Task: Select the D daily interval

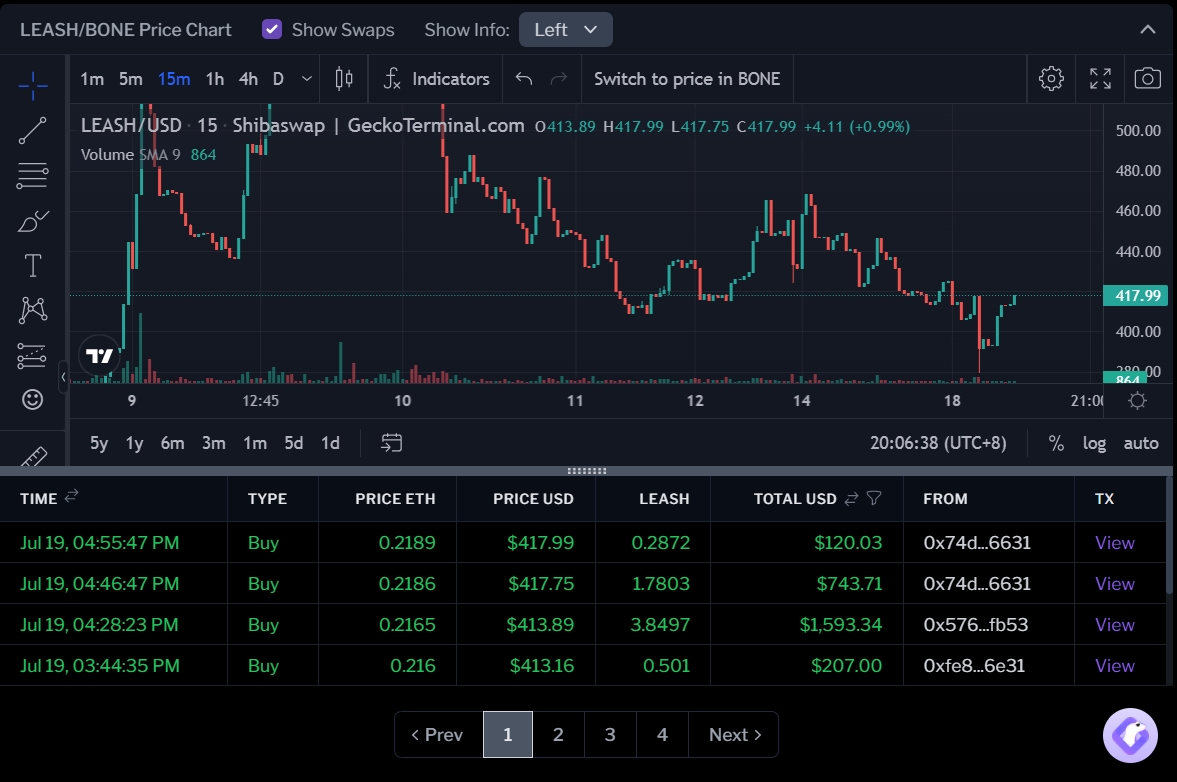Action: (x=278, y=79)
